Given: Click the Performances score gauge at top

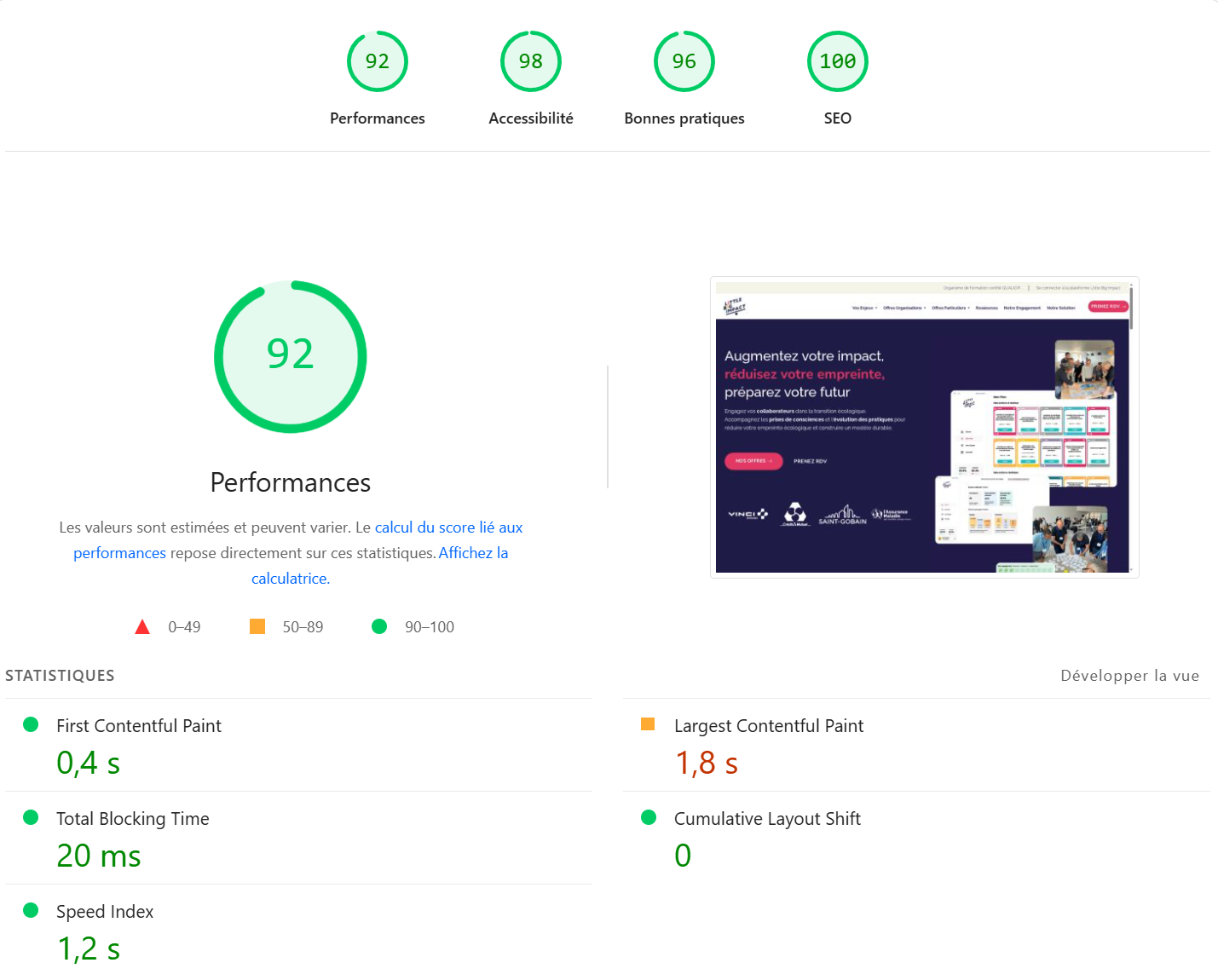Looking at the screenshot, I should 378,61.
